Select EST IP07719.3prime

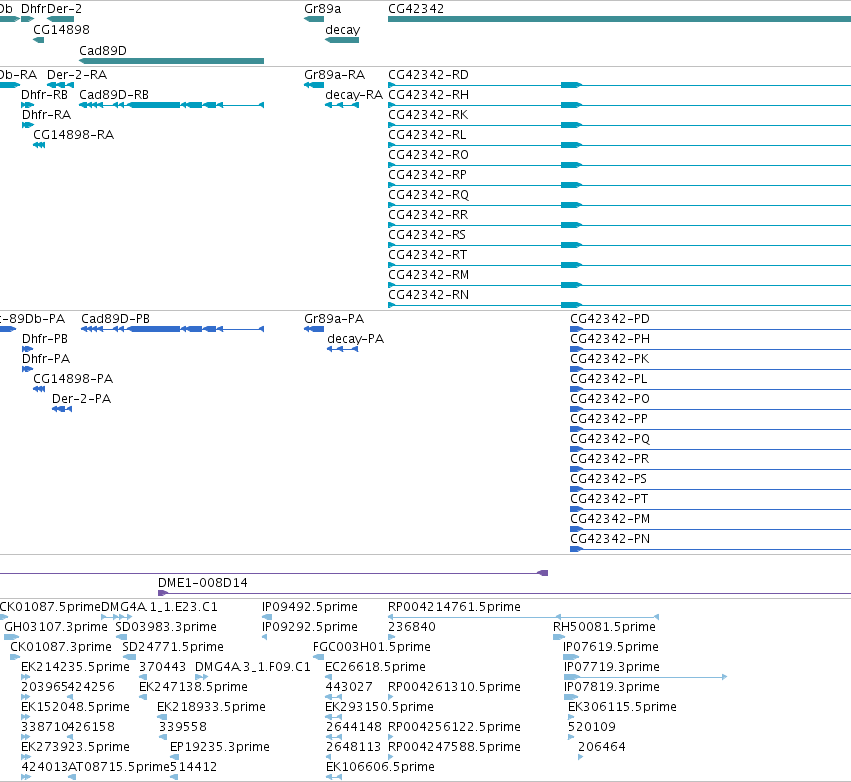(x=612, y=667)
